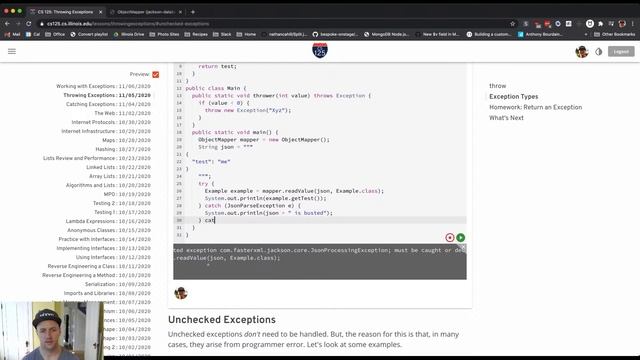This screenshot has width=640, height=360.
Task: Open Chrome's three-dot menu
Action: (633, 24)
